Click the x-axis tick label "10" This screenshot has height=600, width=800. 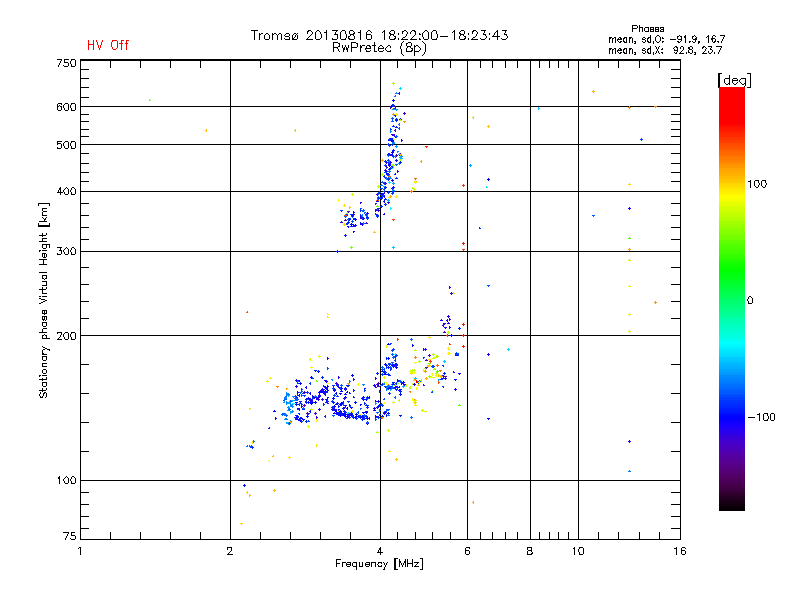tap(578, 551)
